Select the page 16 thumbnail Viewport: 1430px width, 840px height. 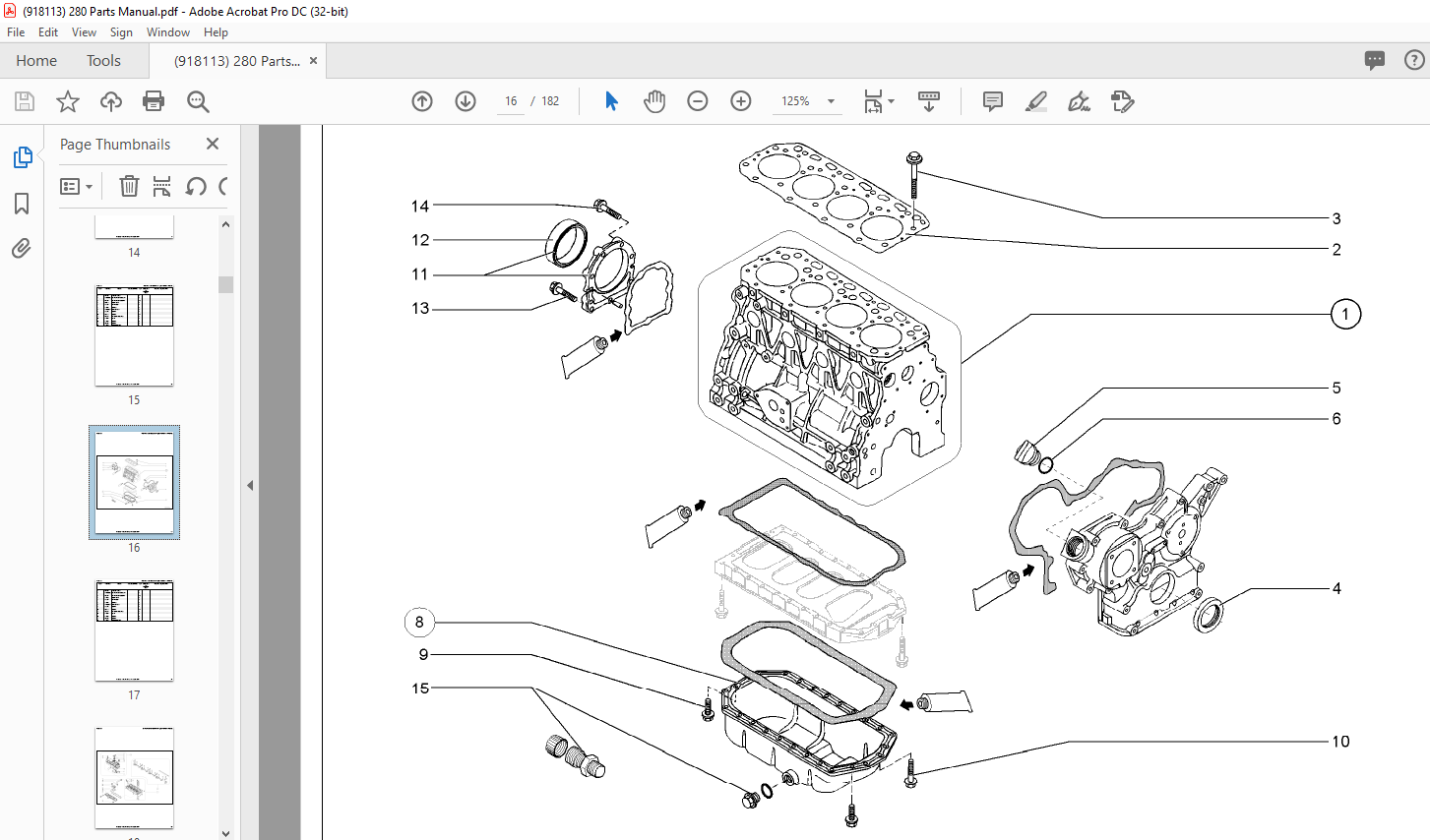pos(134,482)
